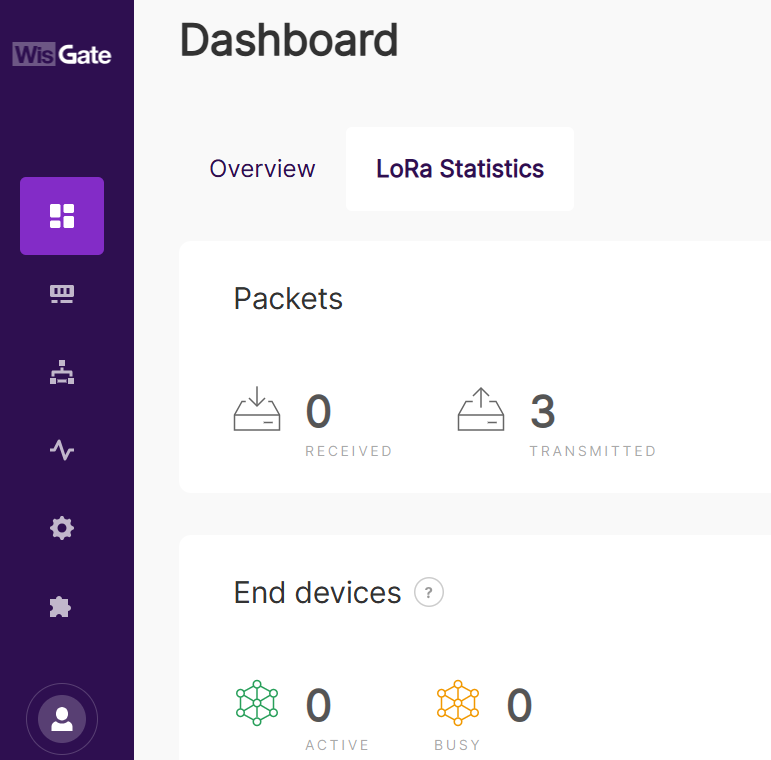Click the orange busy devices icon
Image resolution: width=771 pixels, height=760 pixels.
(458, 703)
